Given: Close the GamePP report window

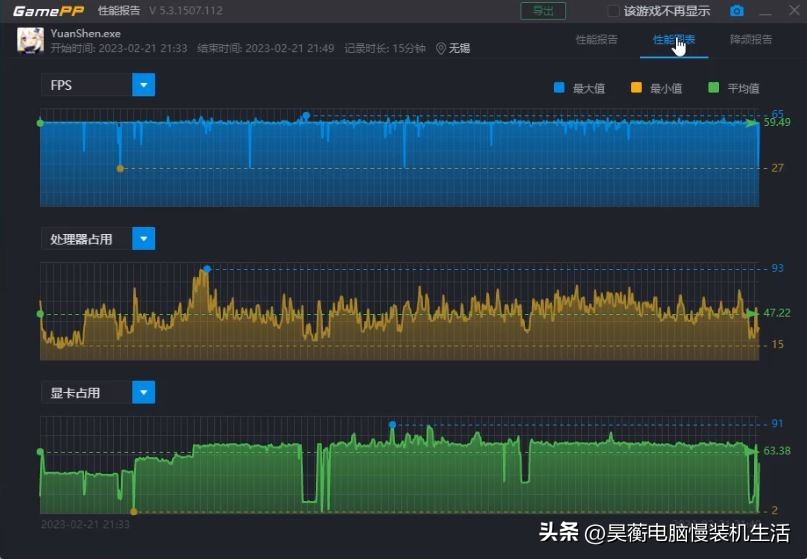Looking at the screenshot, I should coord(794,10).
